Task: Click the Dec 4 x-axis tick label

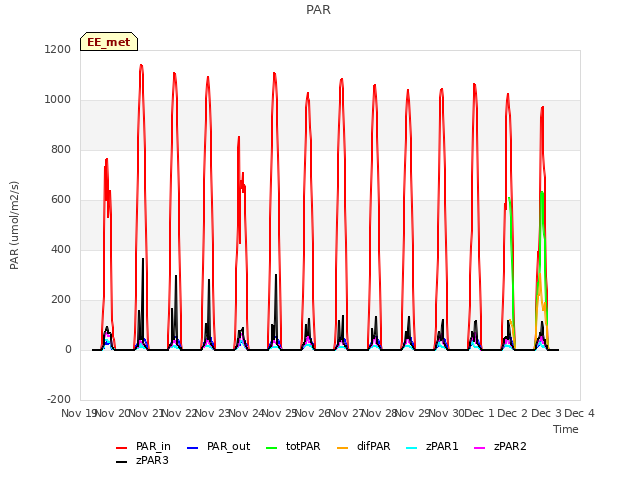Action: click(x=579, y=413)
